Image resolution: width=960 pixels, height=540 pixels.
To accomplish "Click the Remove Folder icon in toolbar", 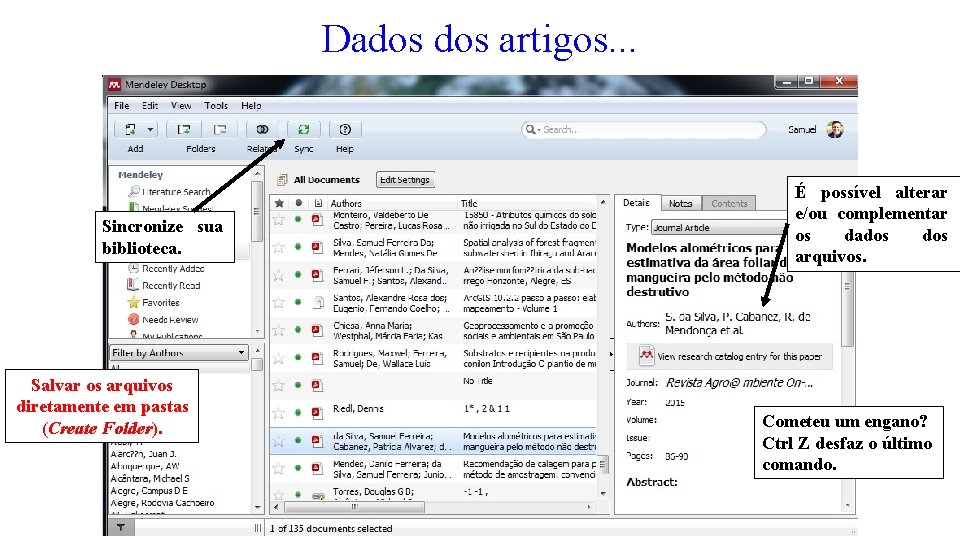I will [x=220, y=129].
